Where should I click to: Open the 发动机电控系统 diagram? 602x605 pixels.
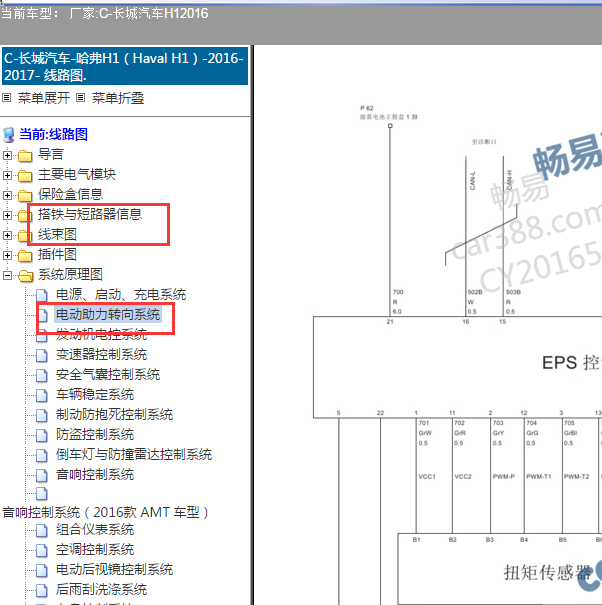(101, 334)
